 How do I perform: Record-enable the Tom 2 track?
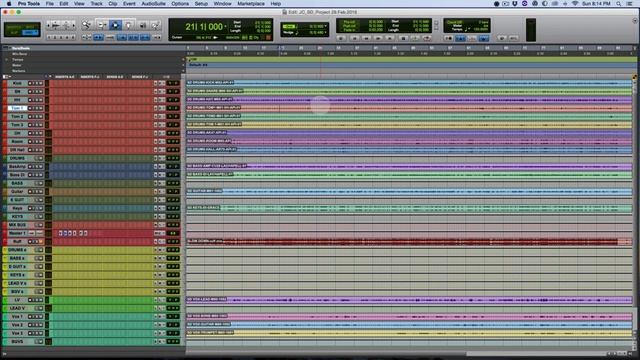click(30, 117)
